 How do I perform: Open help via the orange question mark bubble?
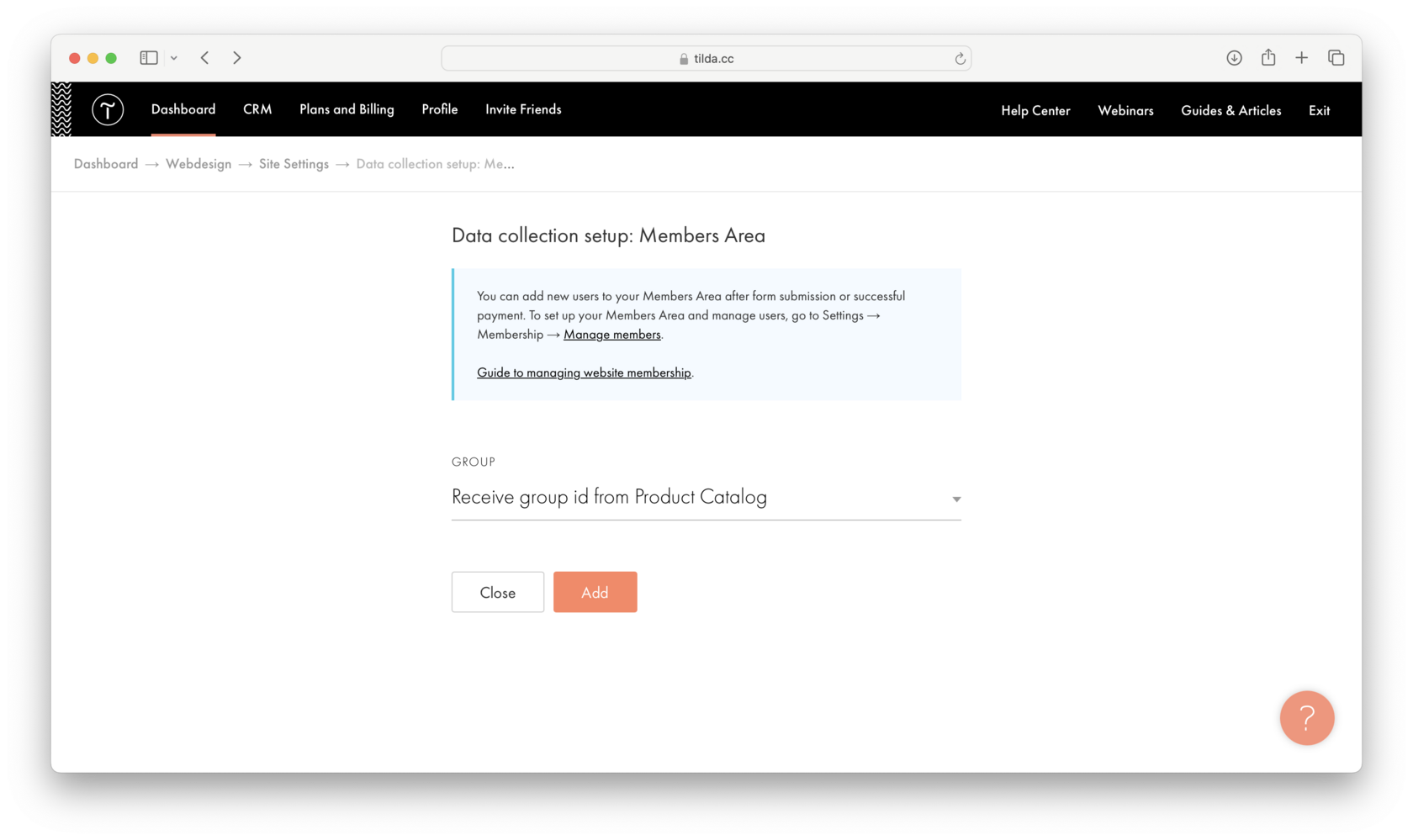tap(1307, 718)
